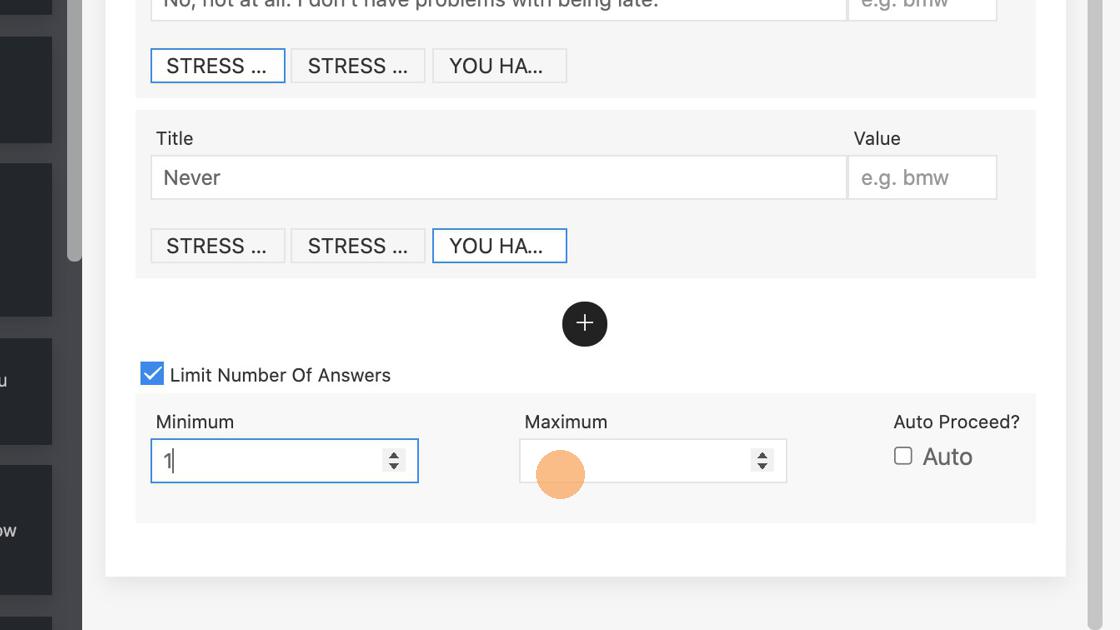
Task: Enable the Auto proceed checkbox
Action: coord(903,456)
